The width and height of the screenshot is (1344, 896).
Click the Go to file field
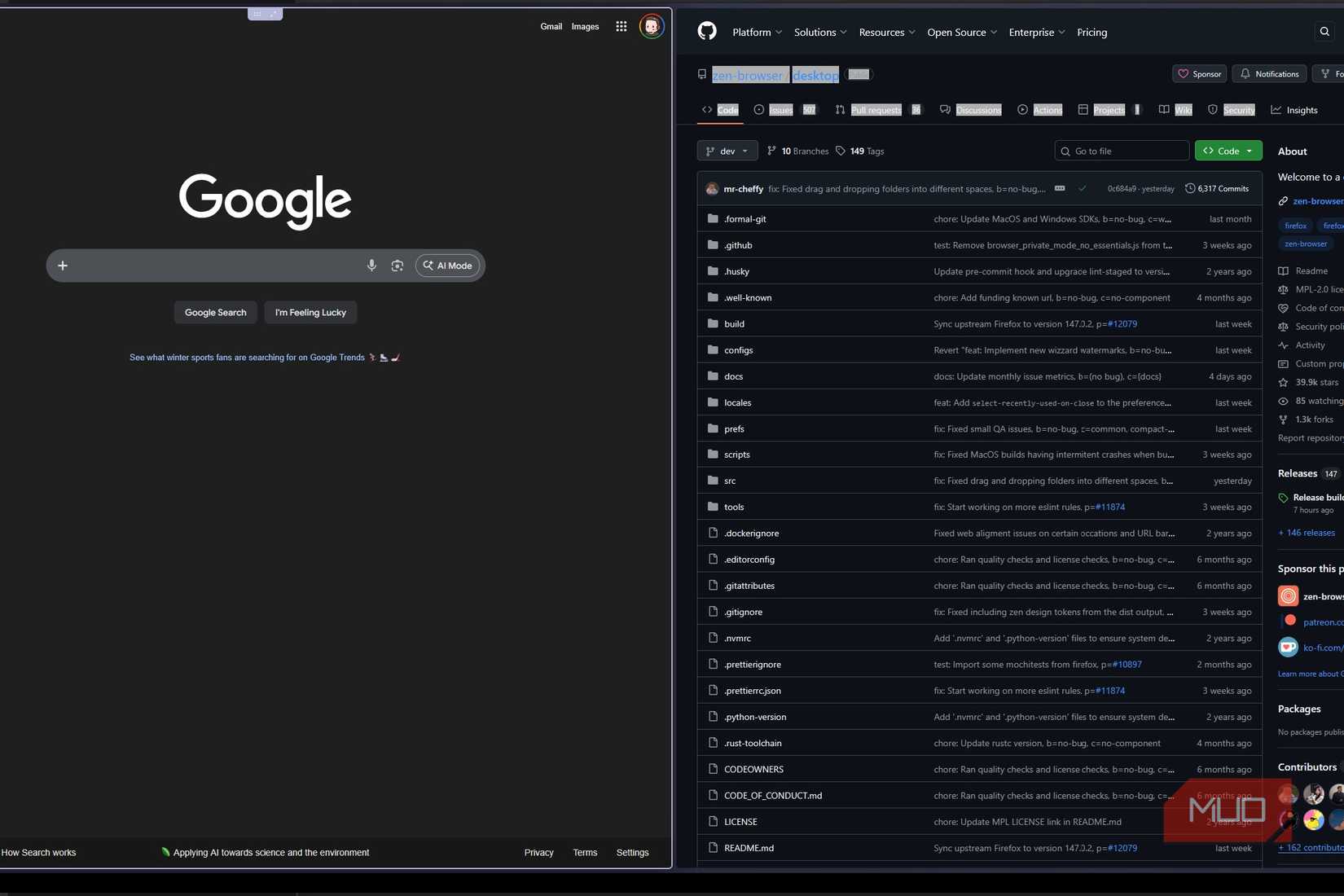coord(1122,151)
